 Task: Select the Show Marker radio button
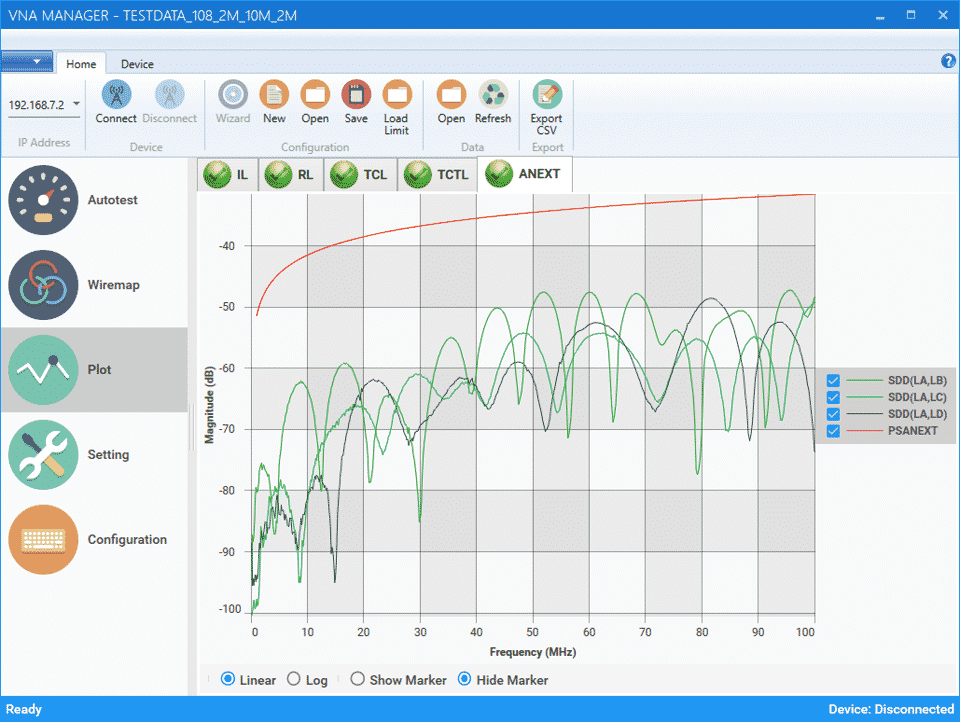tap(358, 679)
